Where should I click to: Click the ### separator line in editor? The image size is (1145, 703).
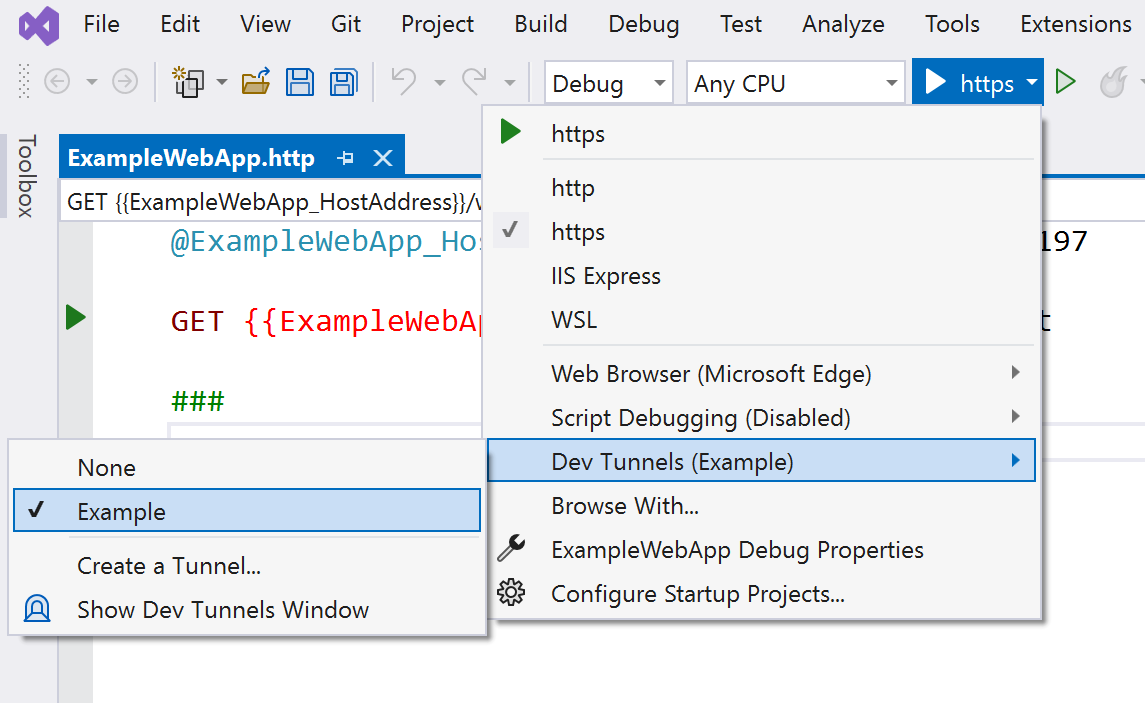click(x=197, y=401)
